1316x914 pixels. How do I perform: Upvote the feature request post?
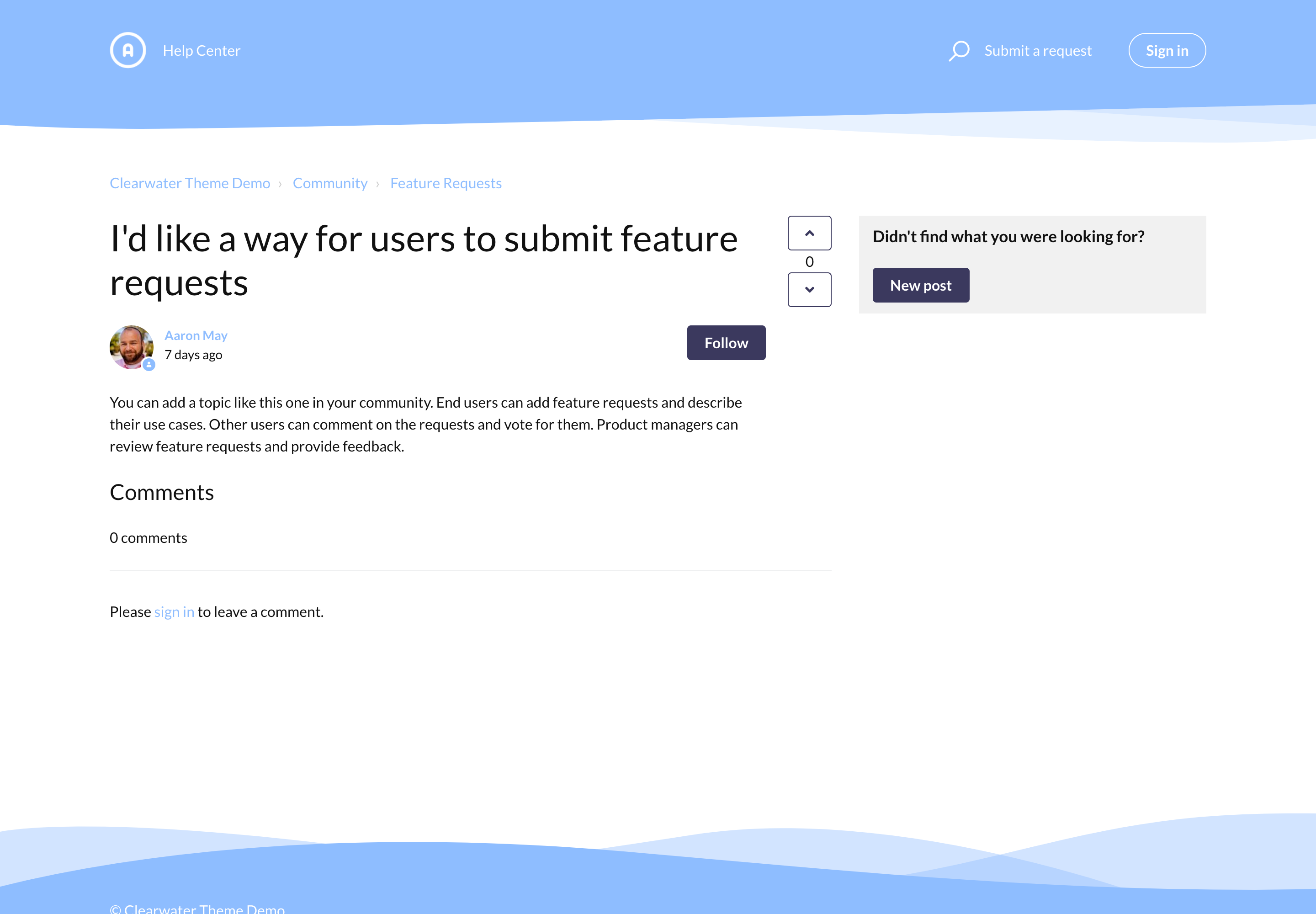point(809,233)
